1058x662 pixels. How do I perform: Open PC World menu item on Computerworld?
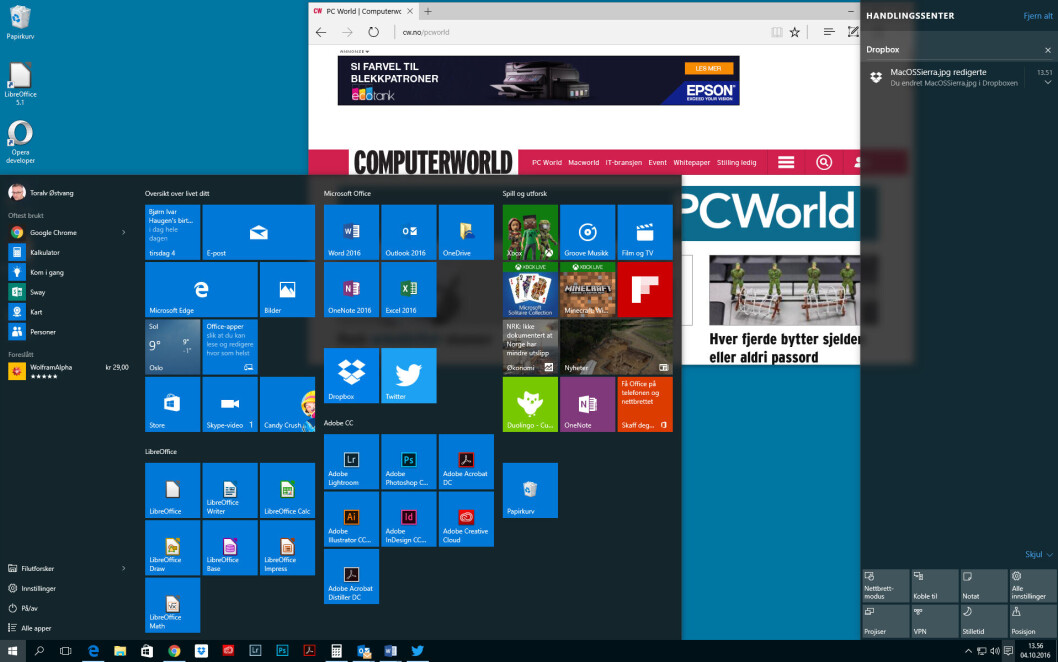tap(547, 163)
